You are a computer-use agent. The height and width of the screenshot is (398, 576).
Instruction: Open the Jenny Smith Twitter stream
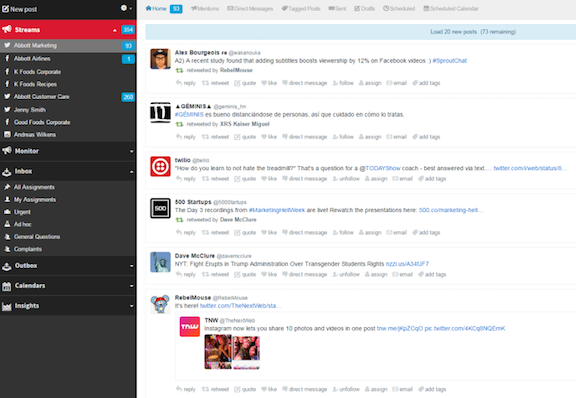click(68, 110)
